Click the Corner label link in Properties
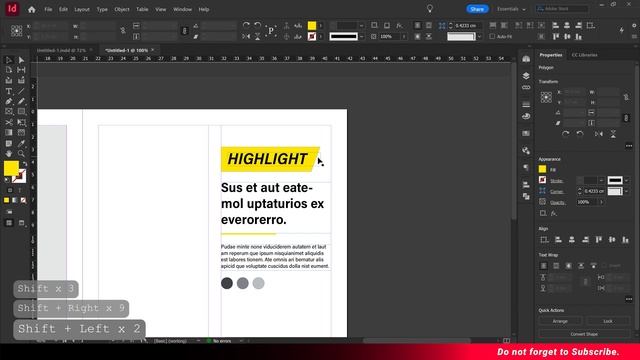This screenshot has height=360, width=640. pyautogui.click(x=556, y=191)
